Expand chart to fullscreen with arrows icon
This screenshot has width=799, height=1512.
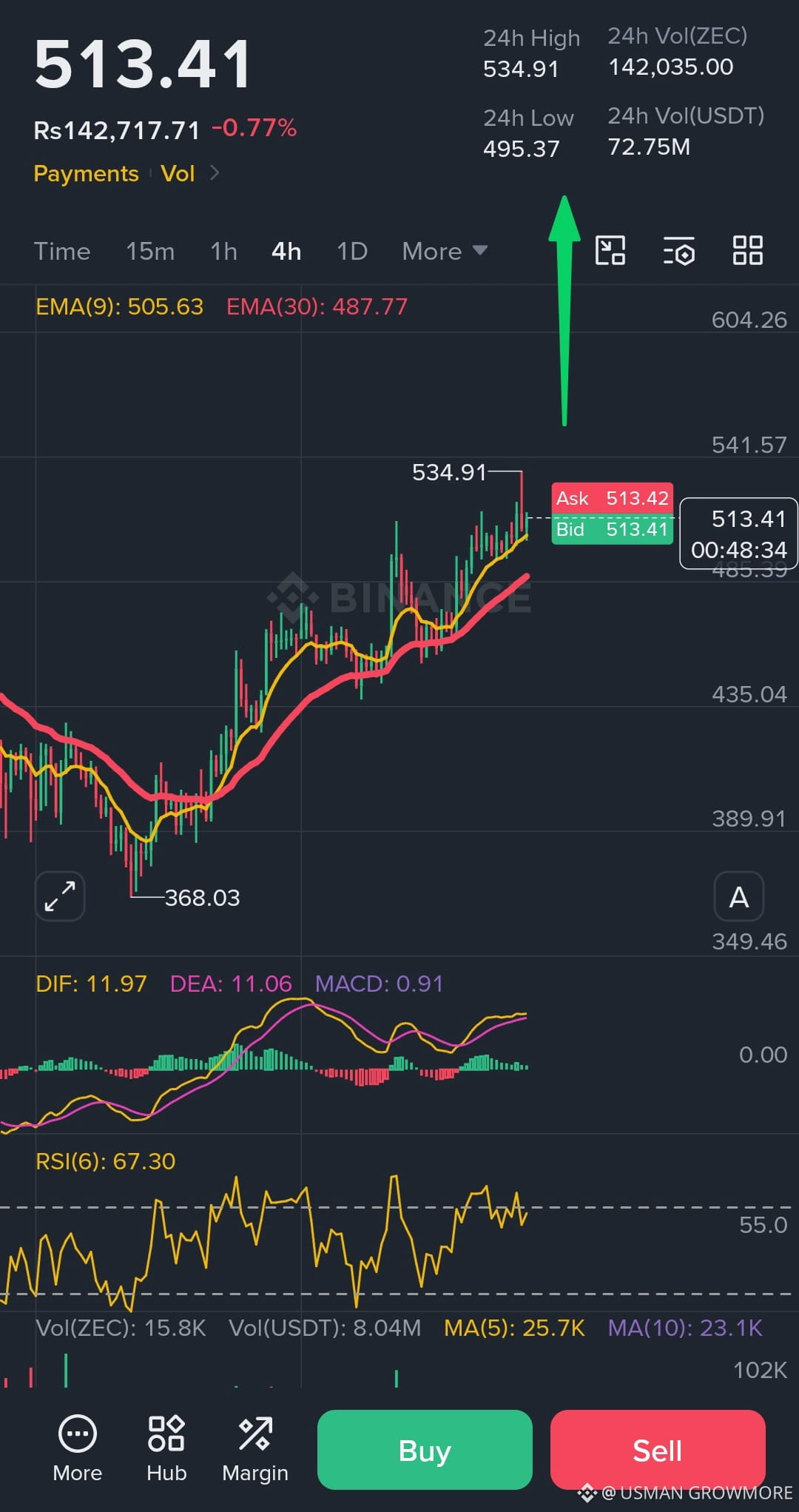click(x=60, y=896)
